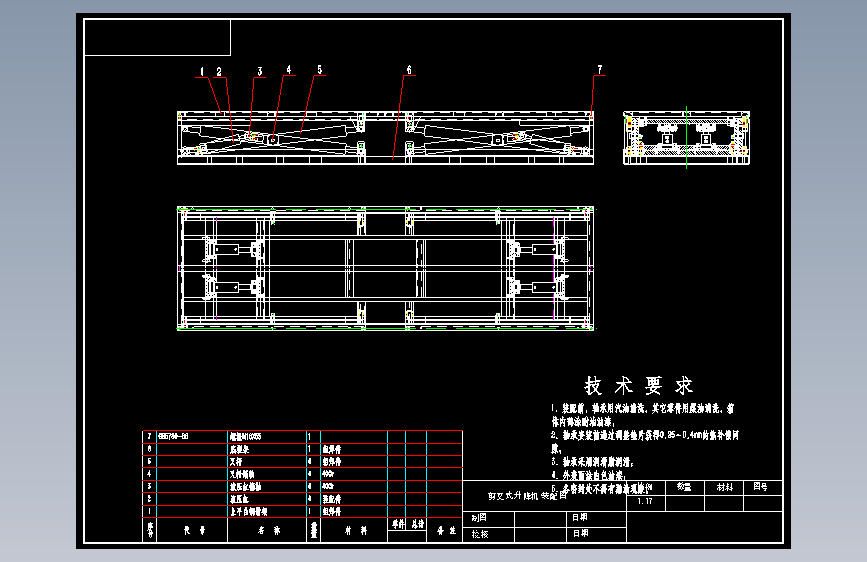Image resolution: width=867 pixels, height=562 pixels.
Task: Click the 液压缸 name in parts list row 2
Action: click(239, 499)
